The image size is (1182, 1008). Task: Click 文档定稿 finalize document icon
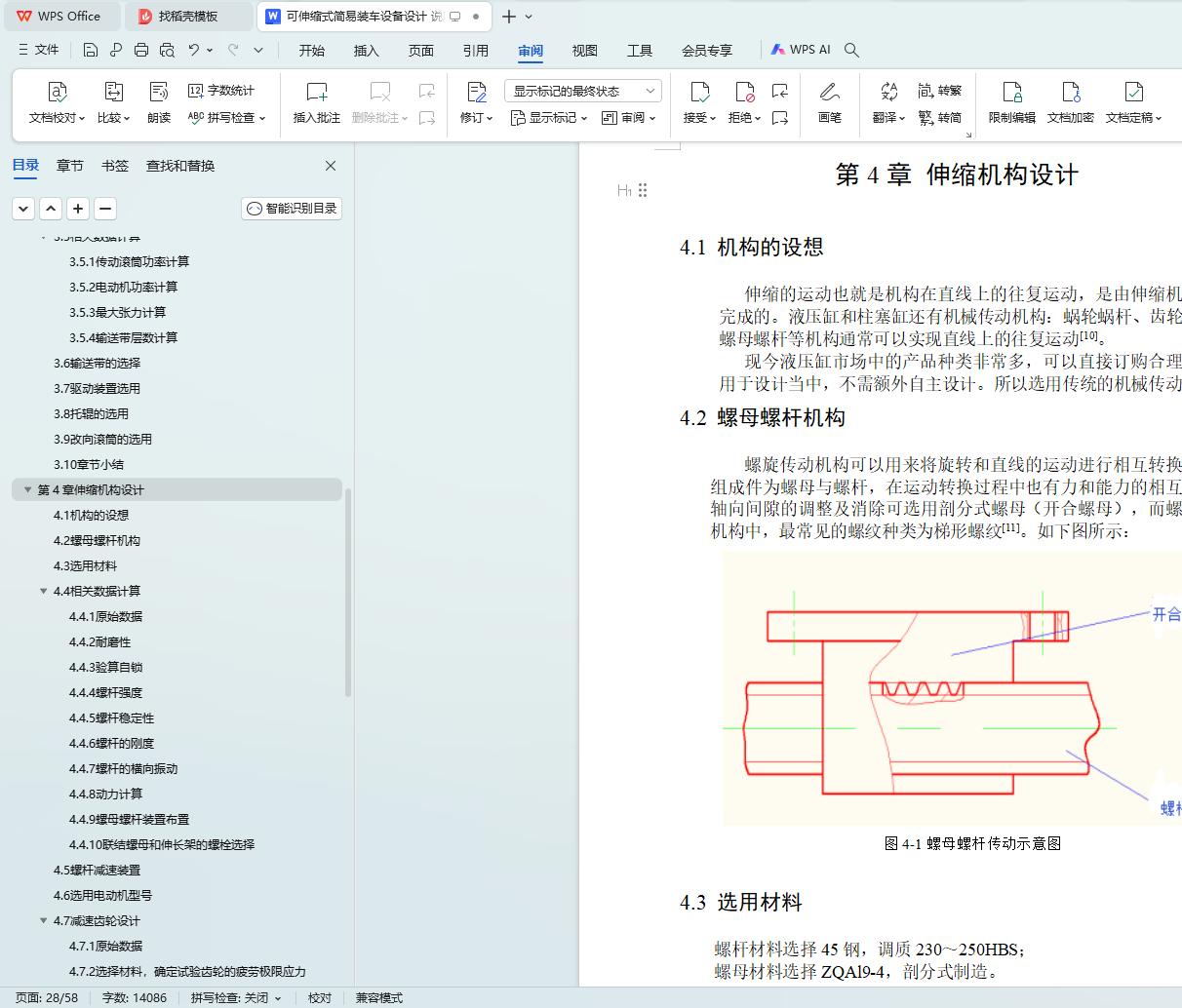click(1133, 92)
